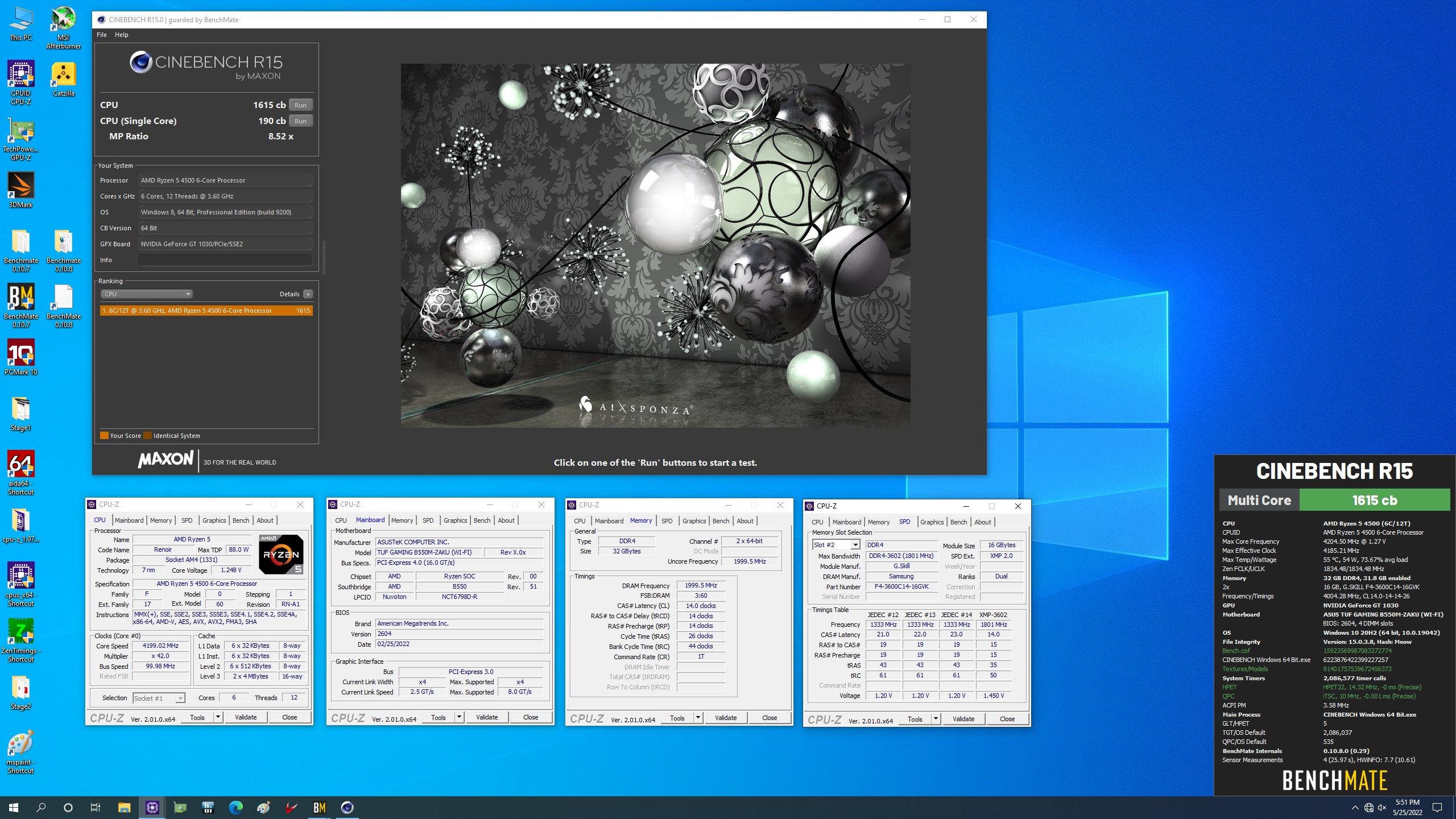Screen dimensions: 1456x819
Task: Click the Windows Start button
Action: point(14,807)
